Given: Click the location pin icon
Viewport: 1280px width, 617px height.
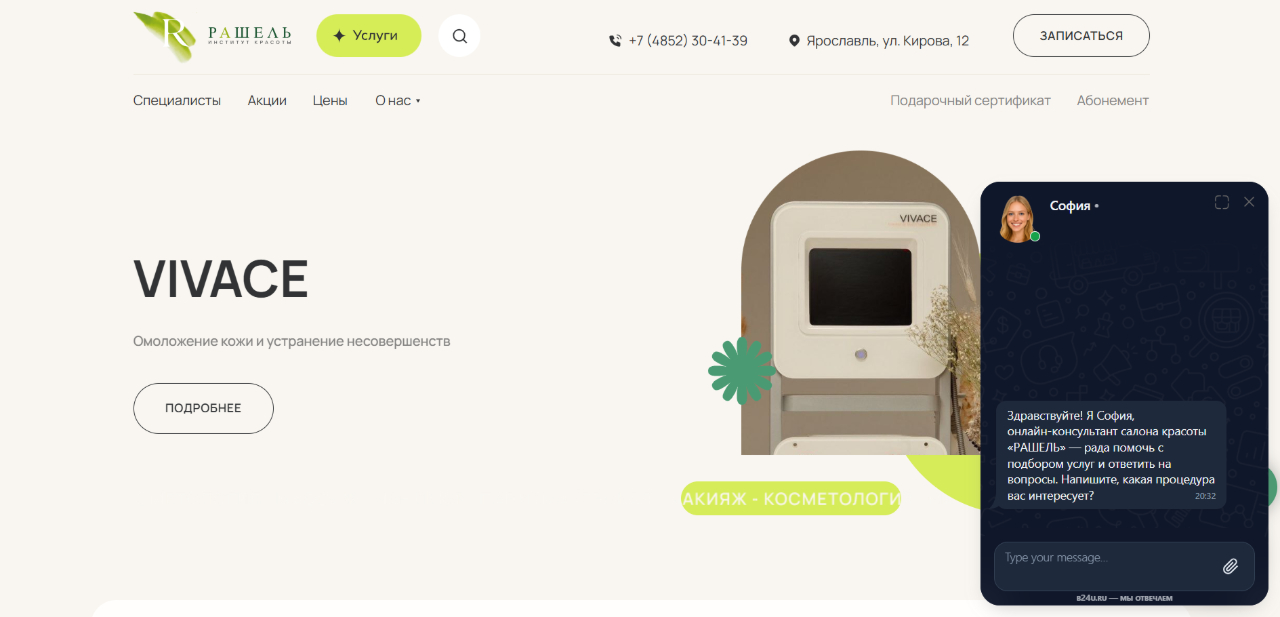Looking at the screenshot, I should click(795, 41).
